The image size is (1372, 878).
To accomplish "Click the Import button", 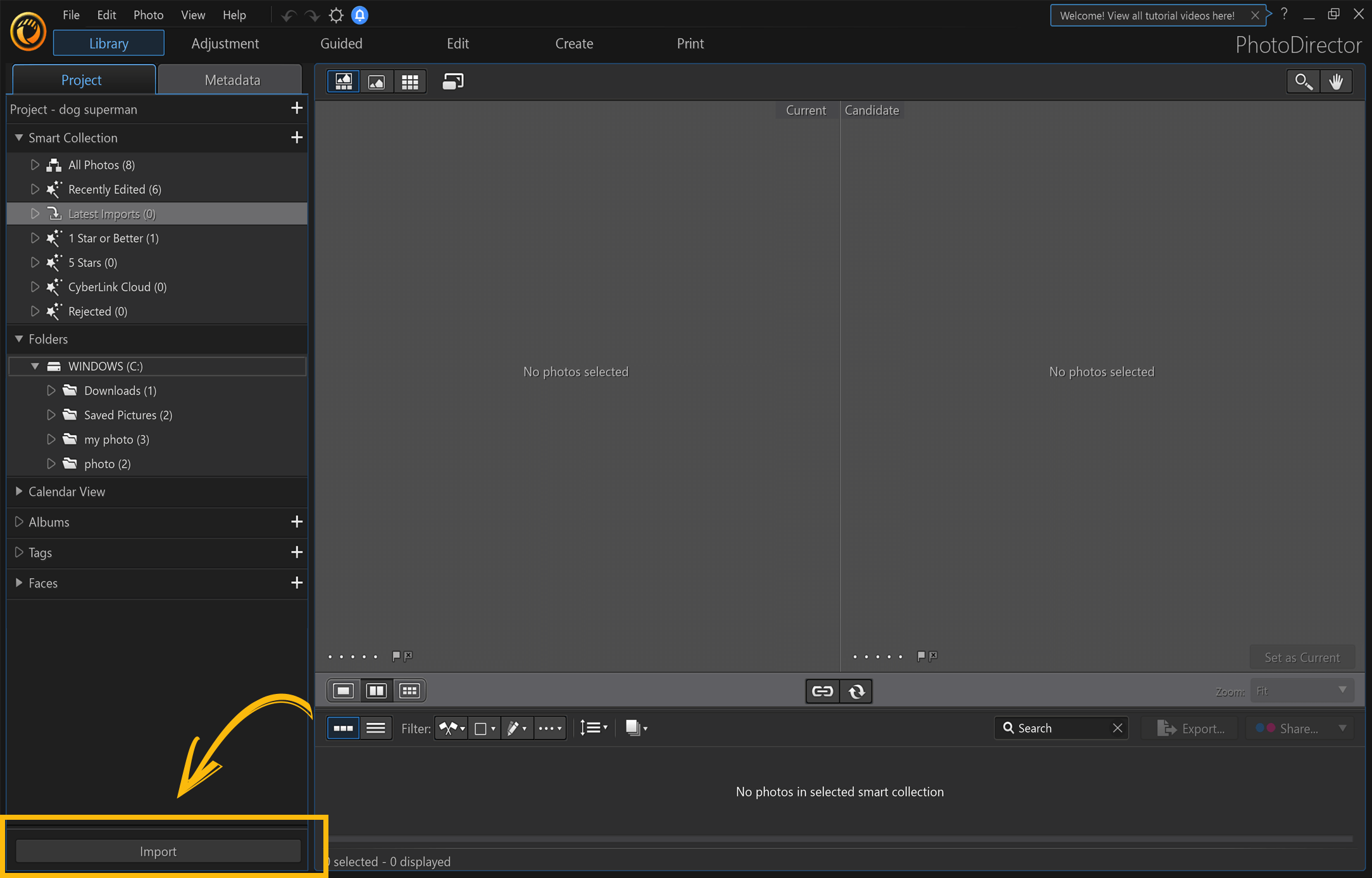I will pos(158,851).
